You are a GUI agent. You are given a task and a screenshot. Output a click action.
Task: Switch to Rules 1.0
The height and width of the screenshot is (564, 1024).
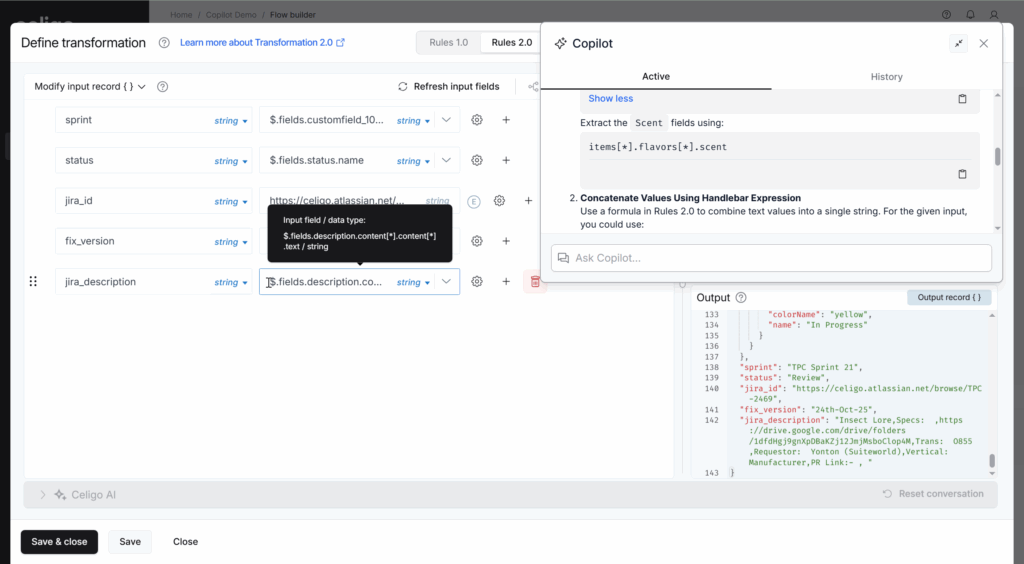(448, 42)
